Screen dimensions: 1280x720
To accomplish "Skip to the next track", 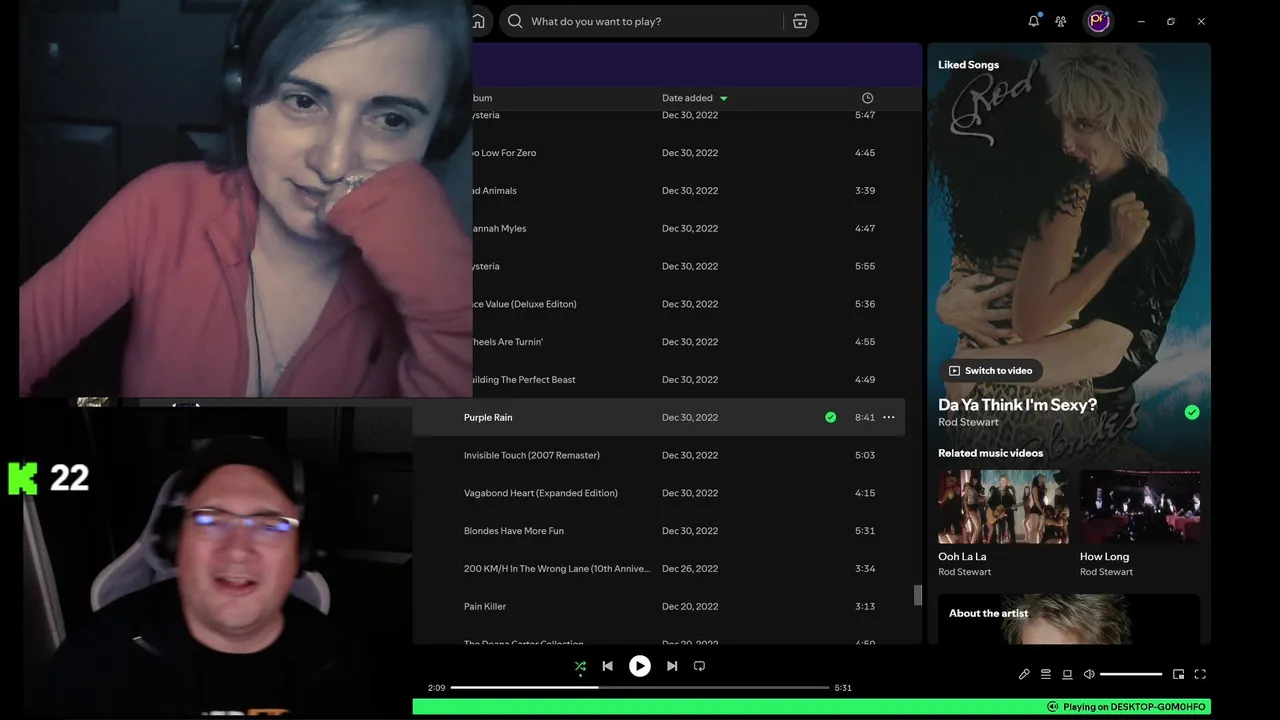I will pyautogui.click(x=672, y=666).
